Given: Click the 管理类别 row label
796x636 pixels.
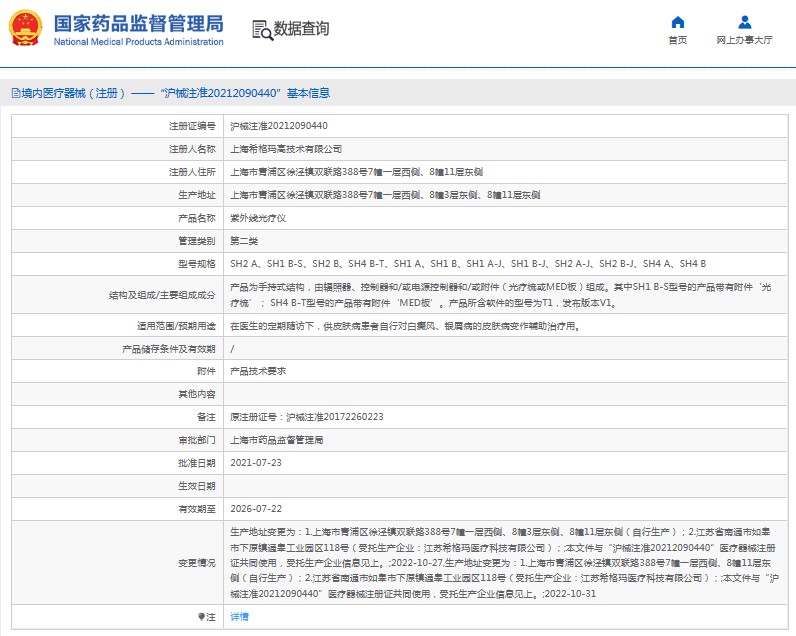Looking at the screenshot, I should tap(197, 241).
